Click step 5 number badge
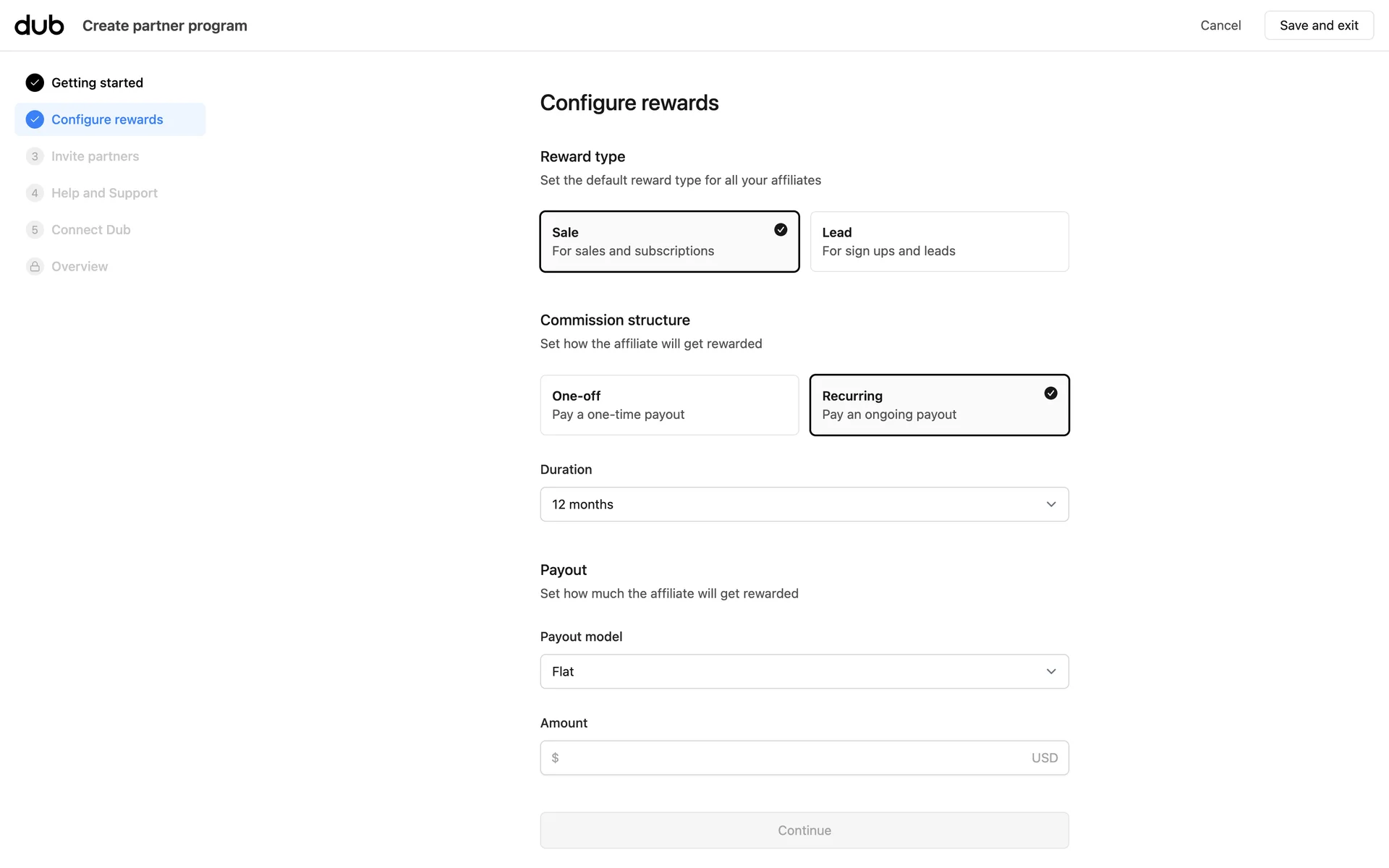This screenshot has height=868, width=1389. (35, 230)
